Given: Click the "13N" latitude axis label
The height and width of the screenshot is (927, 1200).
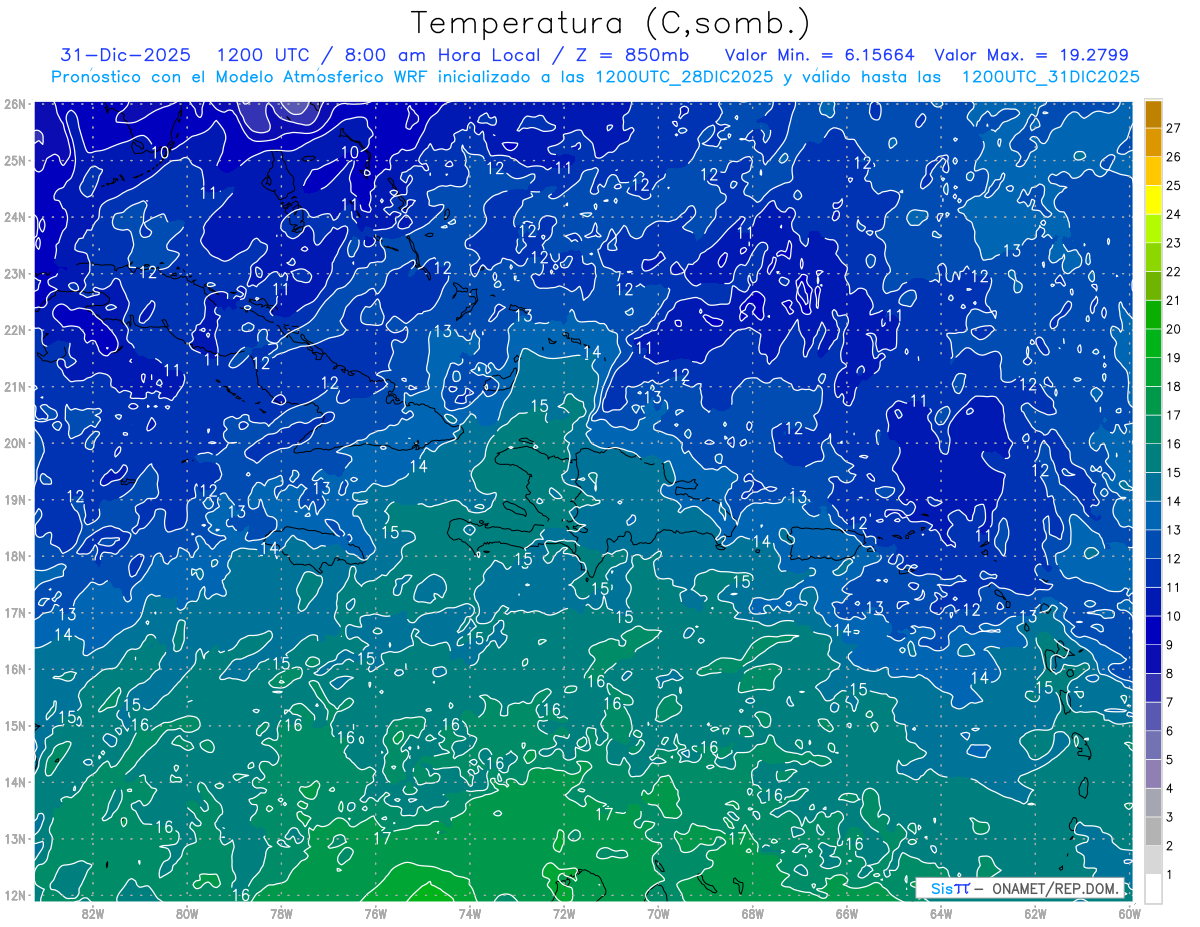Looking at the screenshot, I should coord(14,838).
